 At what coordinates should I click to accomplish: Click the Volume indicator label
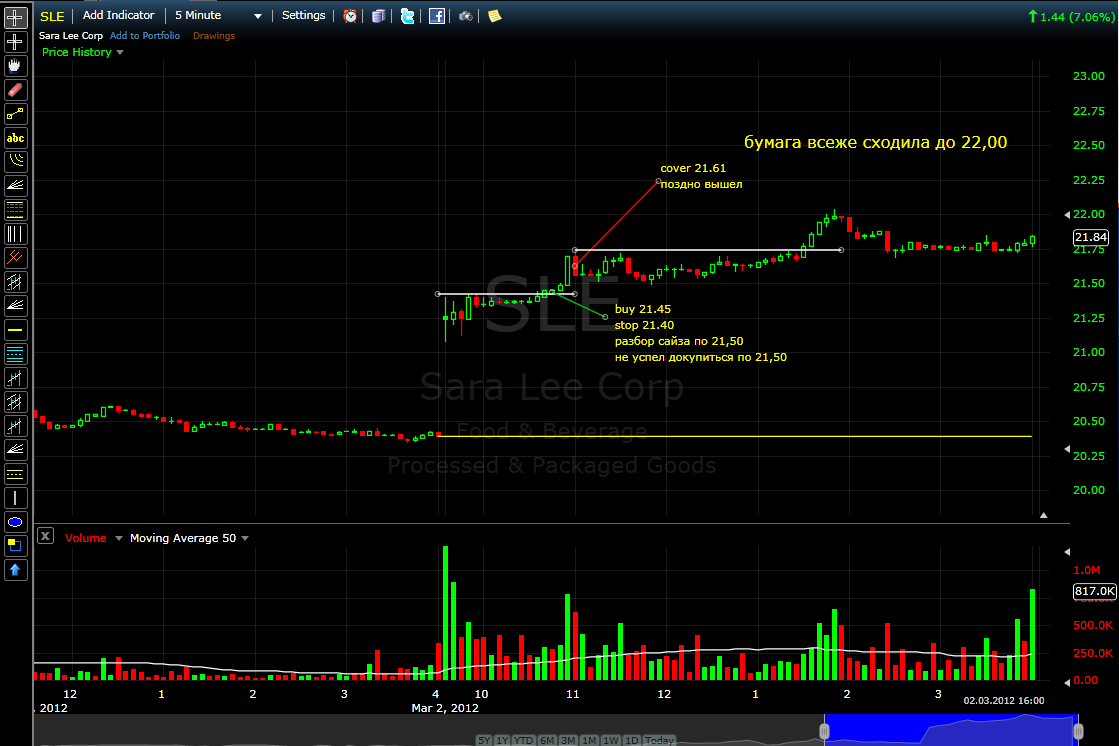86,538
